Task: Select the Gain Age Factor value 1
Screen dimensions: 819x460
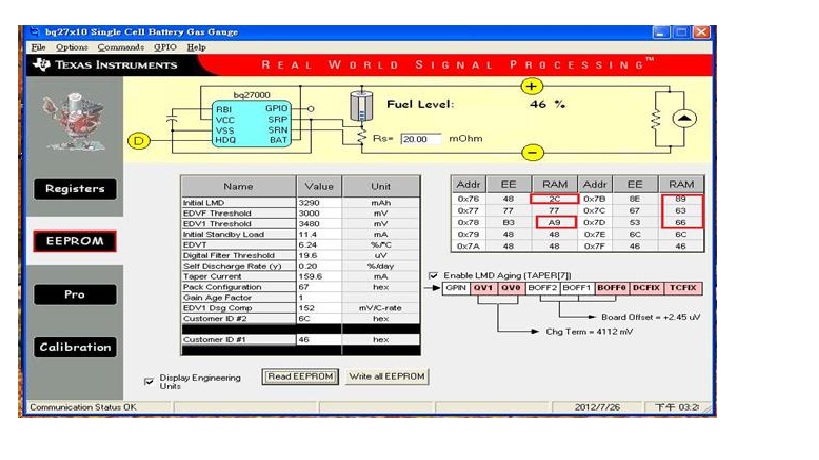Action: point(319,298)
